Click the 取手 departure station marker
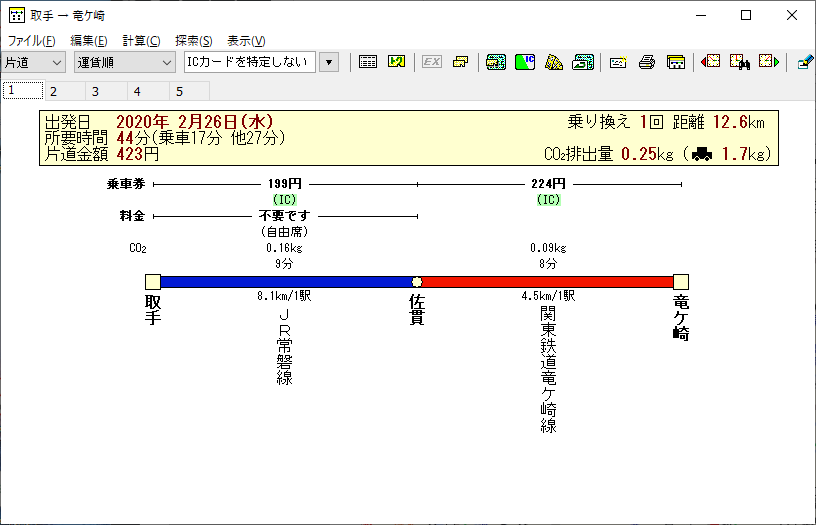 coord(152,282)
